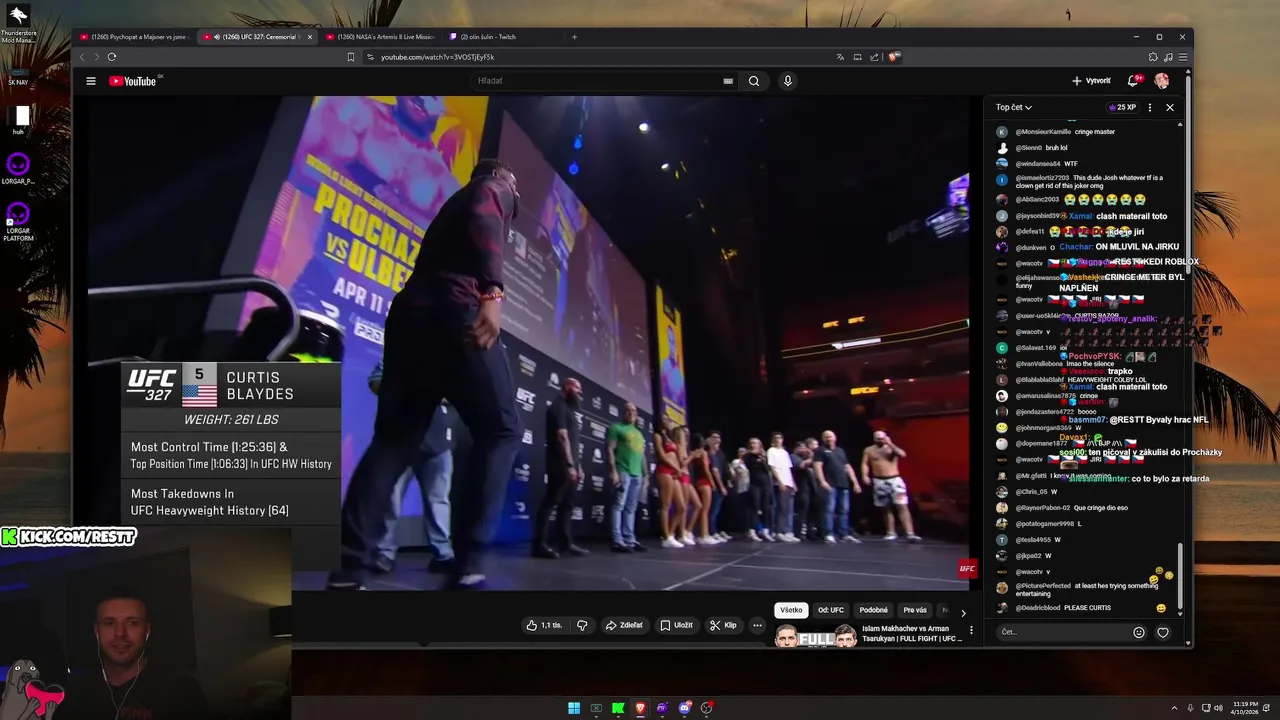This screenshot has height=720, width=1280.
Task: Open the browser extensions puzzle icon
Action: [1153, 57]
